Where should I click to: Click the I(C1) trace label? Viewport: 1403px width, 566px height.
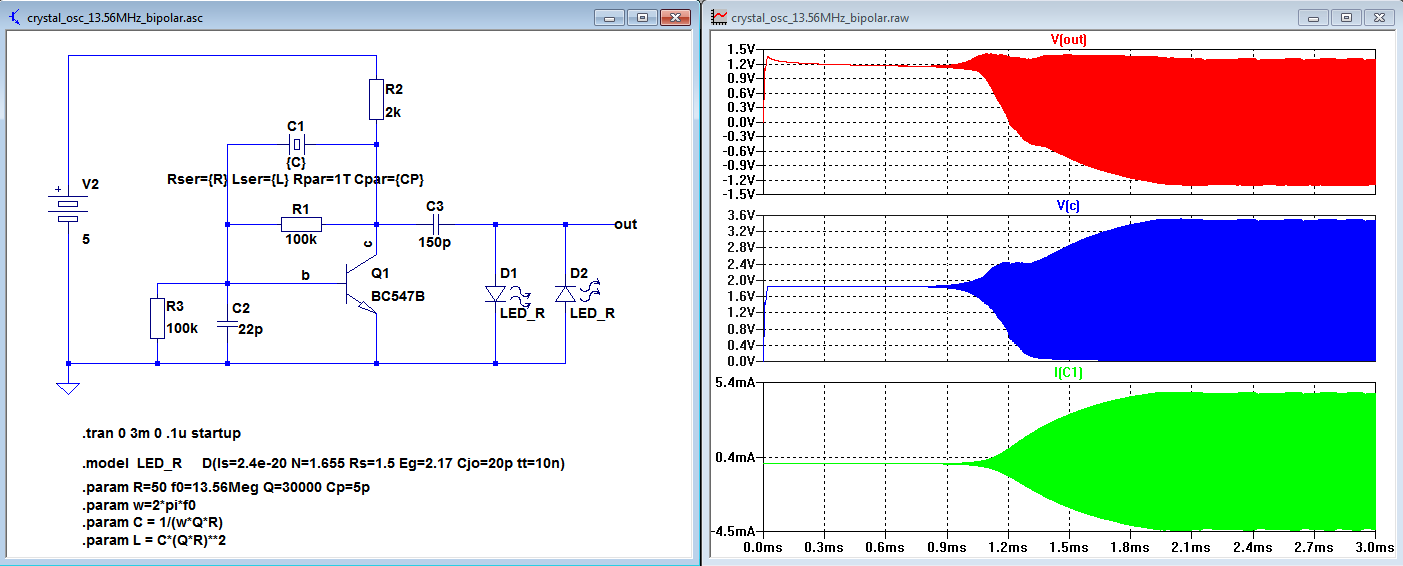coord(1067,372)
